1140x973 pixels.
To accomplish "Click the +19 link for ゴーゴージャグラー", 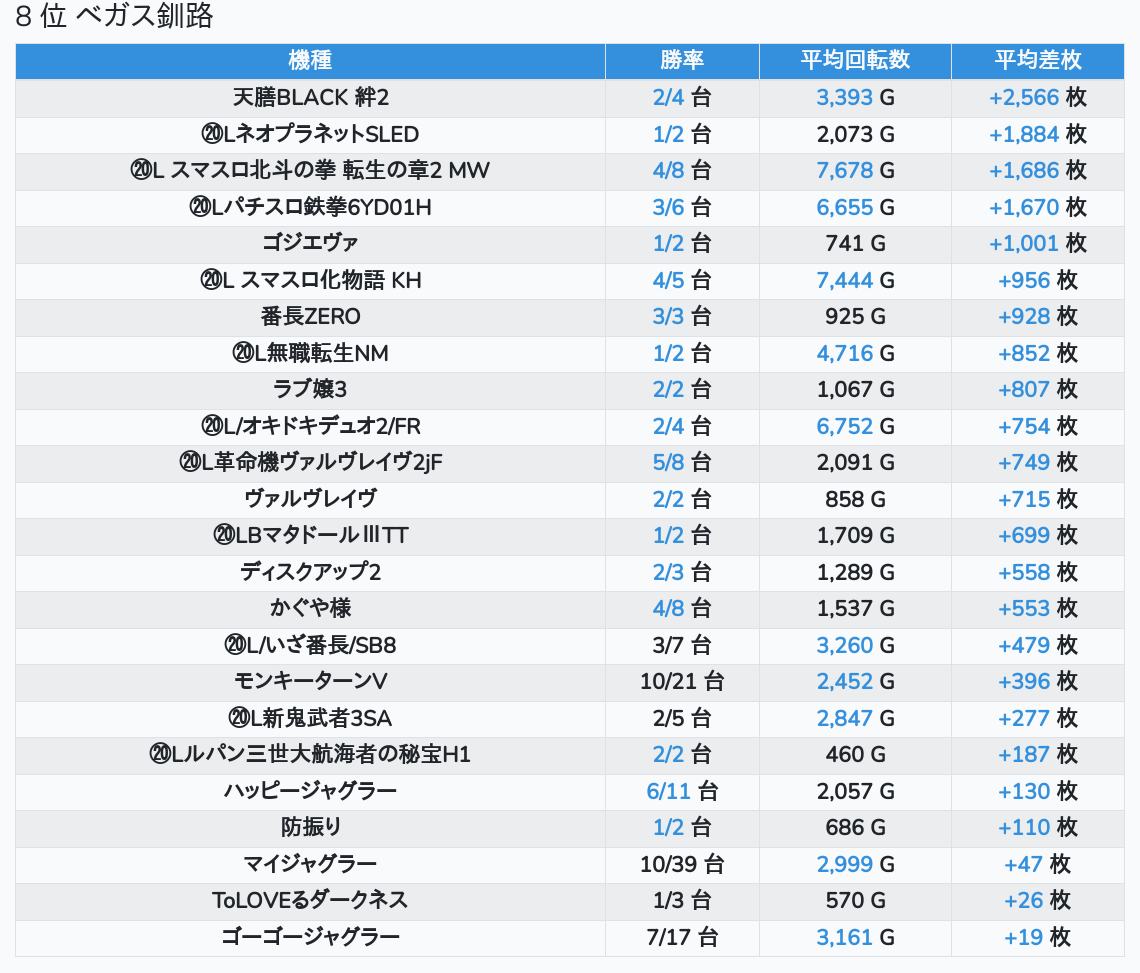I will coord(1023,938).
